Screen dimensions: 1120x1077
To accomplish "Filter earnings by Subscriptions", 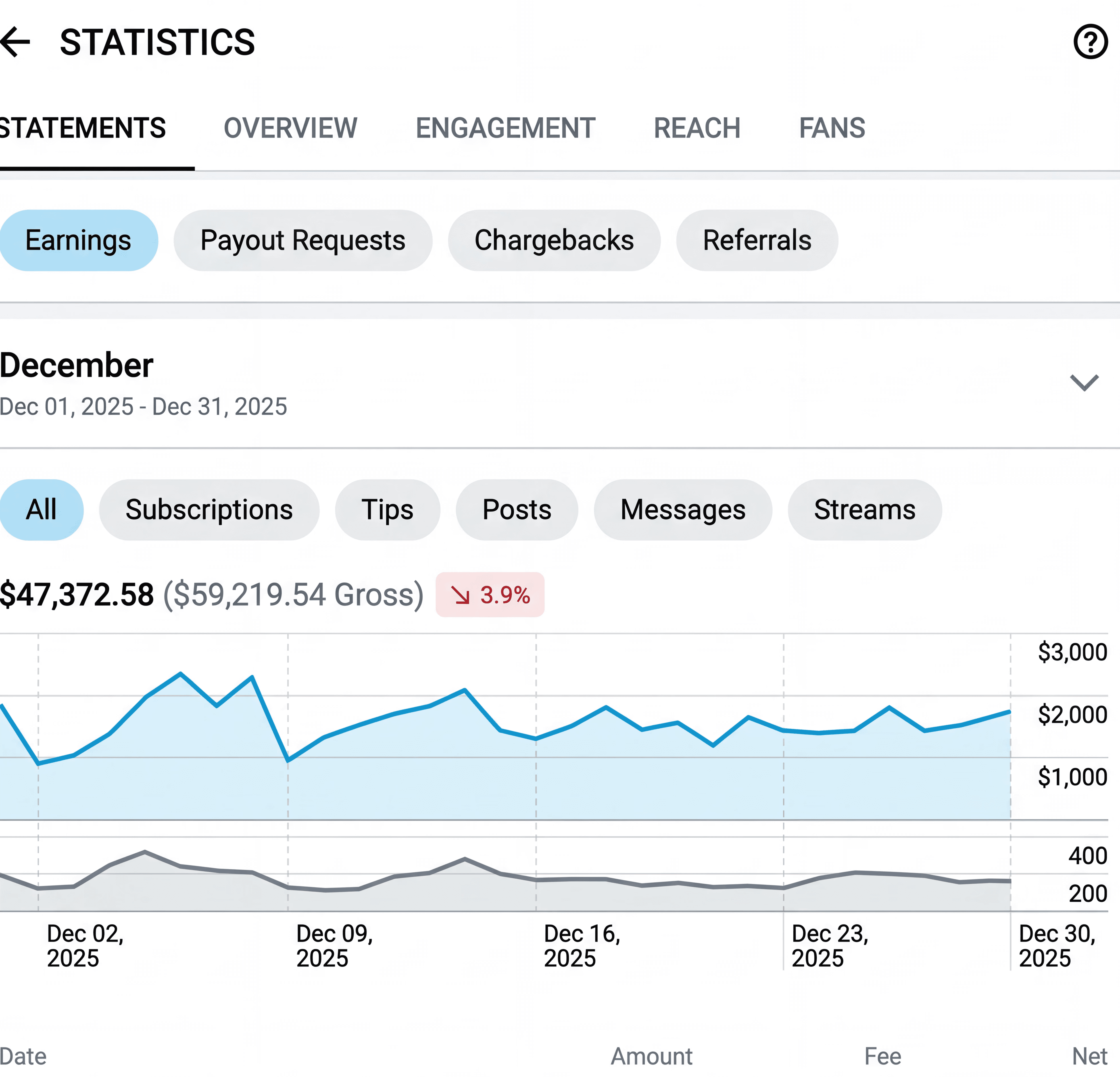I will [x=209, y=509].
